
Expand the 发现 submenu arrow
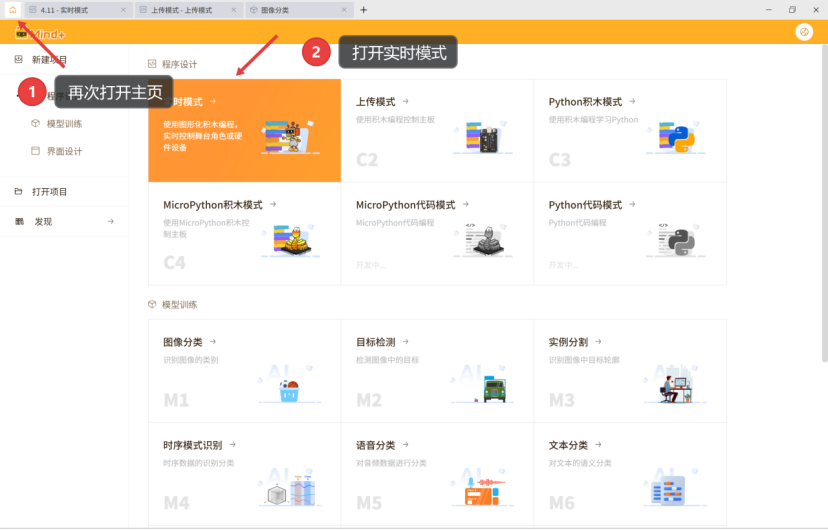click(110, 221)
